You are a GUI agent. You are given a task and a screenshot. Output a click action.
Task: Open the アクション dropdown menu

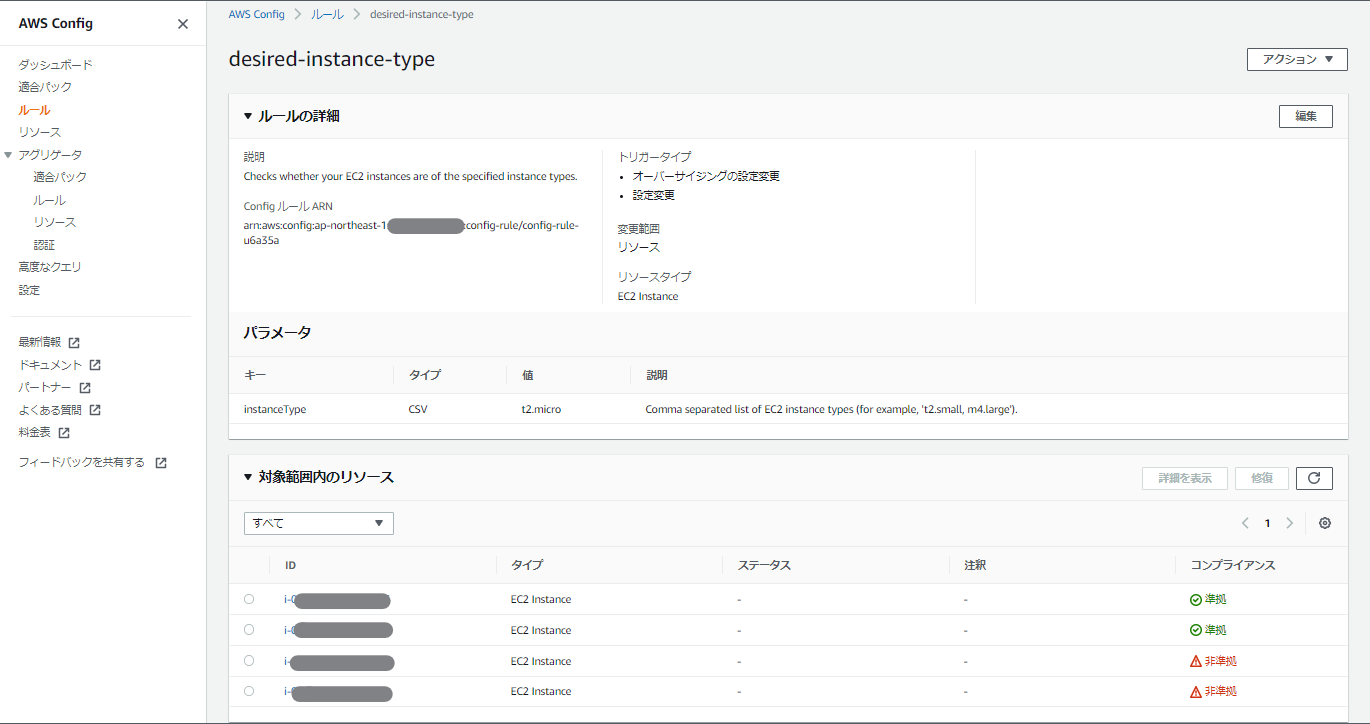1296,59
